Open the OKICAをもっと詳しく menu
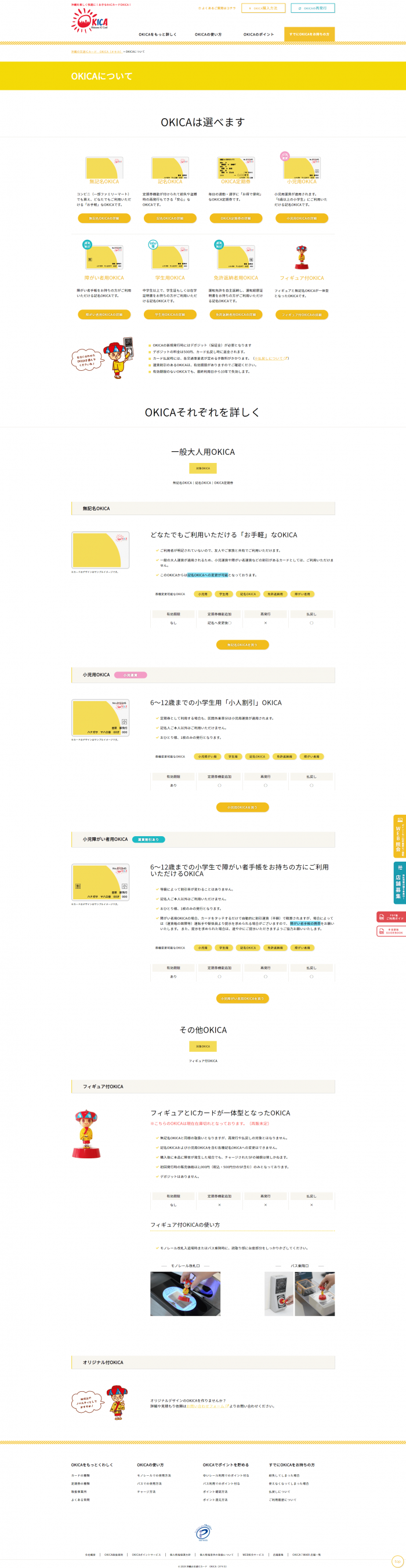The width and height of the screenshot is (406, 1568). point(157,34)
